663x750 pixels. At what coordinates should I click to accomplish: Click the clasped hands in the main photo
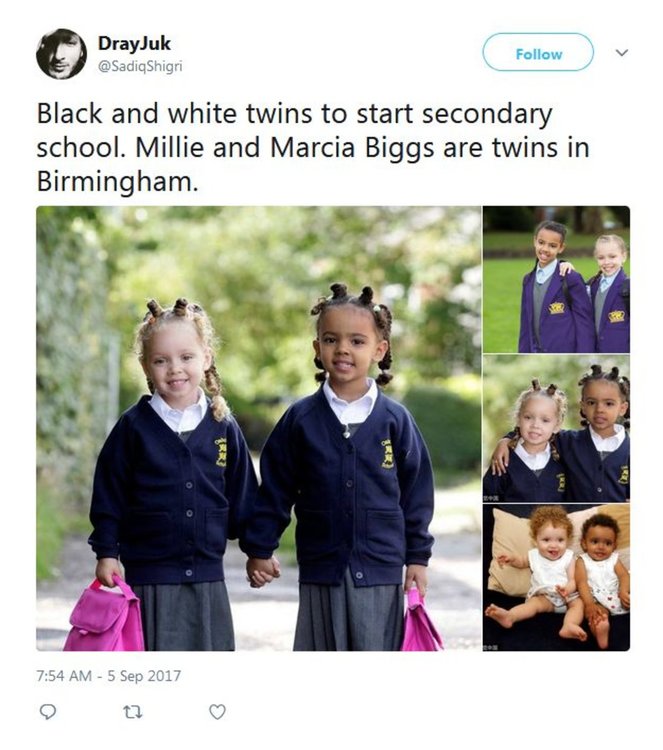[263, 571]
